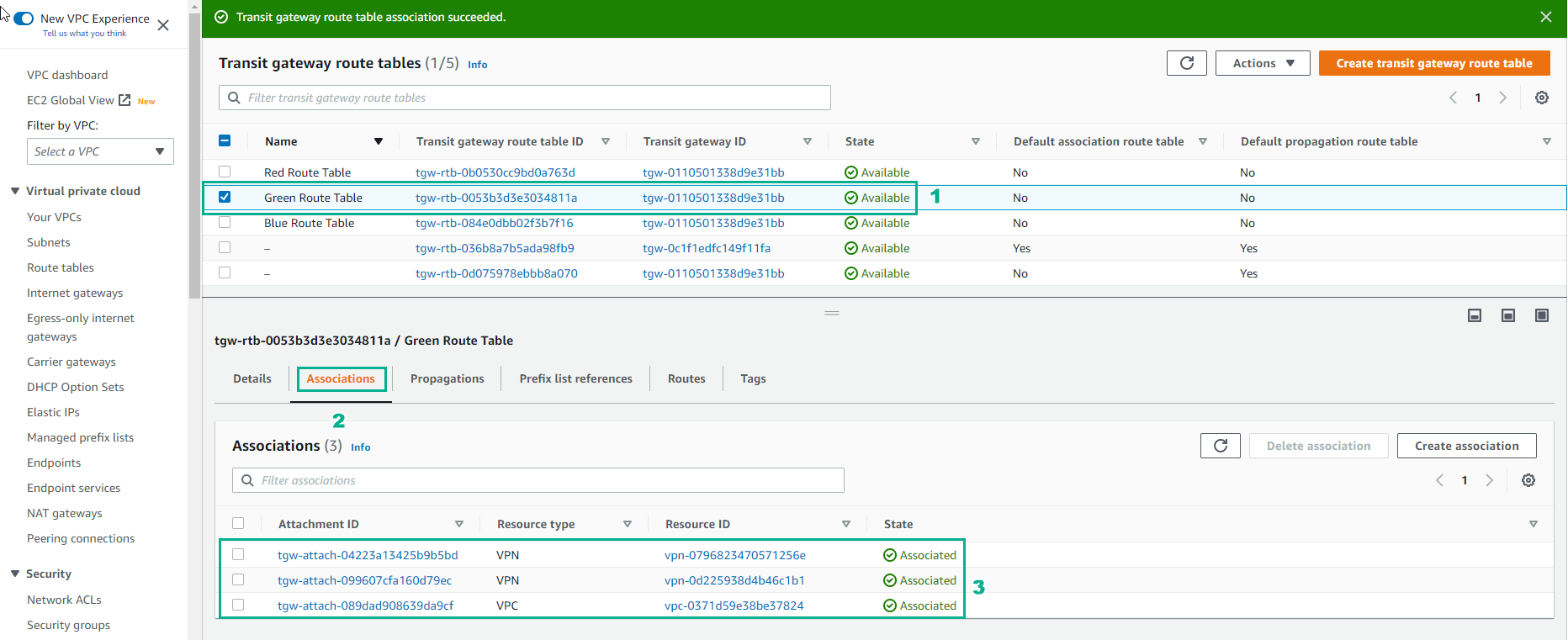Refresh the associations list
The image size is (1568, 640).
tap(1221, 446)
